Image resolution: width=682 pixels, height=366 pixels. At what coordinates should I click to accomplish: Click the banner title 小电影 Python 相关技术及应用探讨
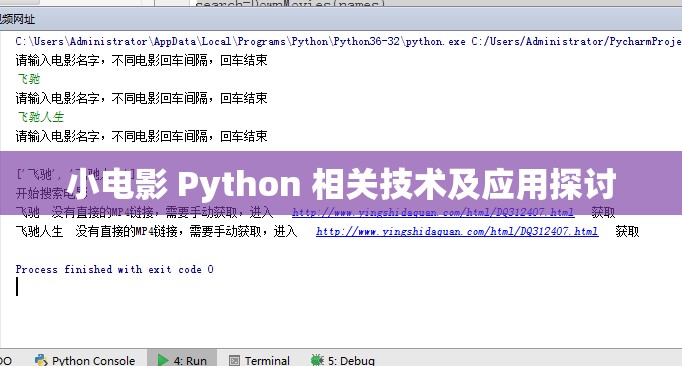coord(341,184)
